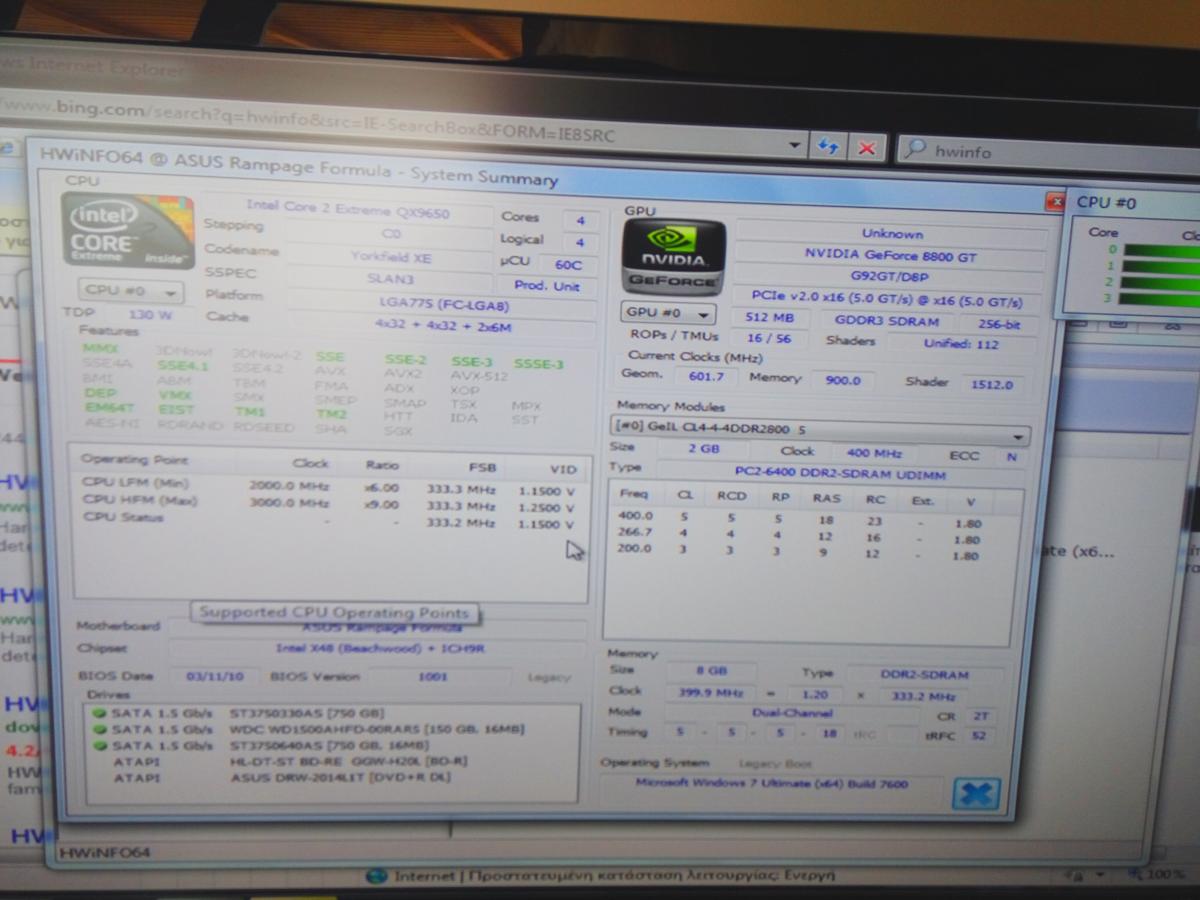Image resolution: width=1200 pixels, height=900 pixels.
Task: Click the NVIDIA GeForce 8800 GT name field
Action: (x=891, y=254)
